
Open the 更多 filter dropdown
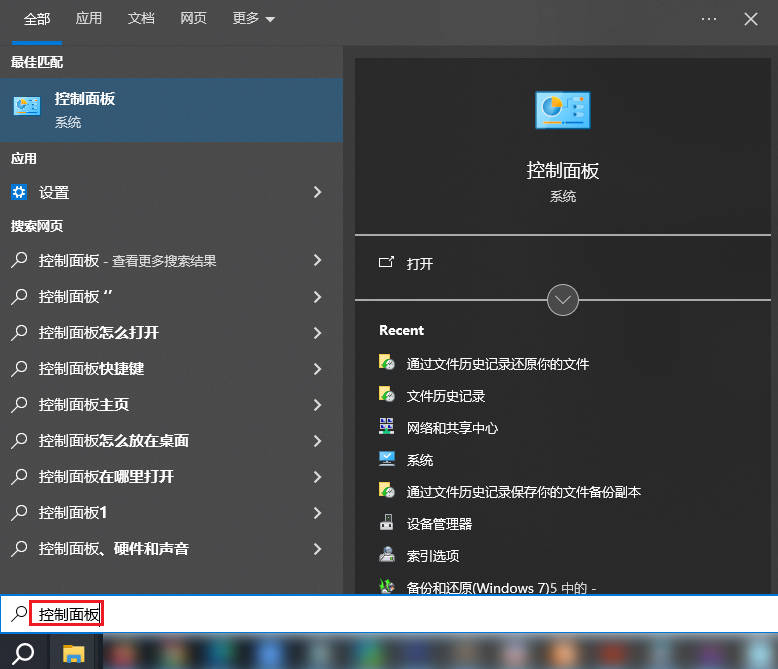point(253,19)
